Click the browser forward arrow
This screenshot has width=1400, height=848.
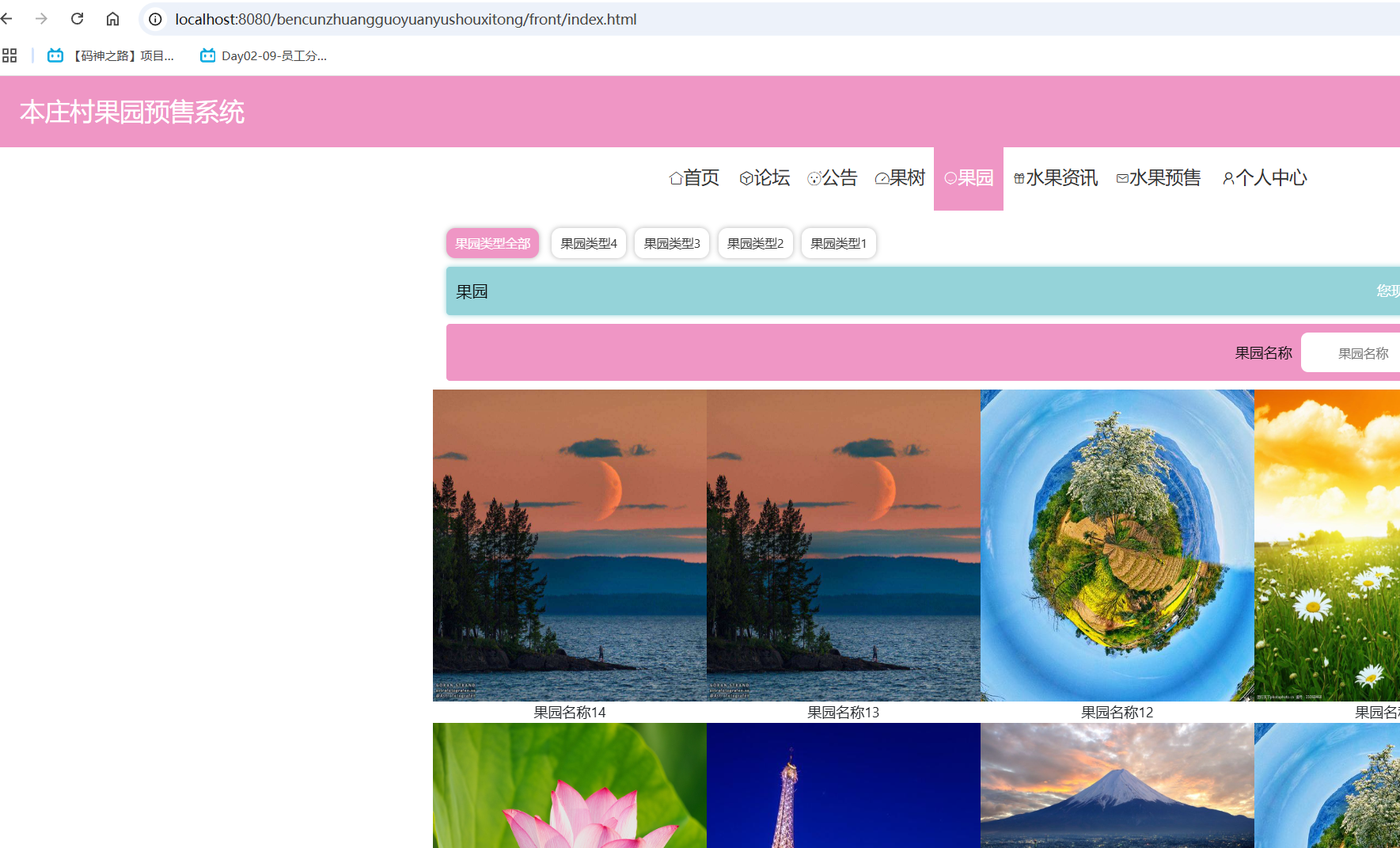click(x=41, y=19)
